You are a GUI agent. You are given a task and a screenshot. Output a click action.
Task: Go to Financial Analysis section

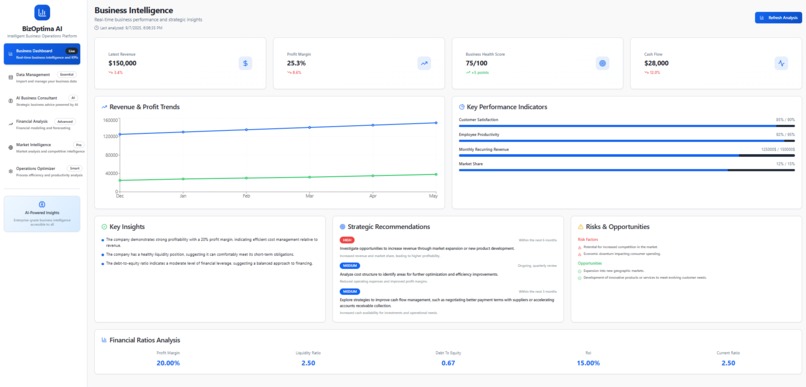coord(42,124)
